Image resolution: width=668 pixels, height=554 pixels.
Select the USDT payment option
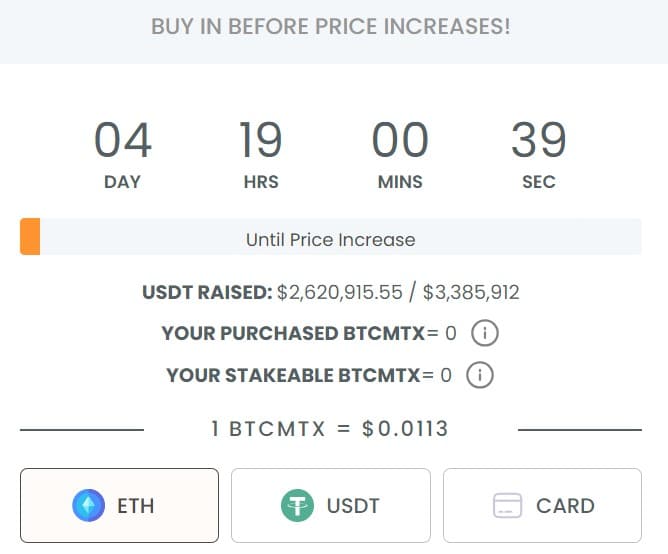[331, 506]
